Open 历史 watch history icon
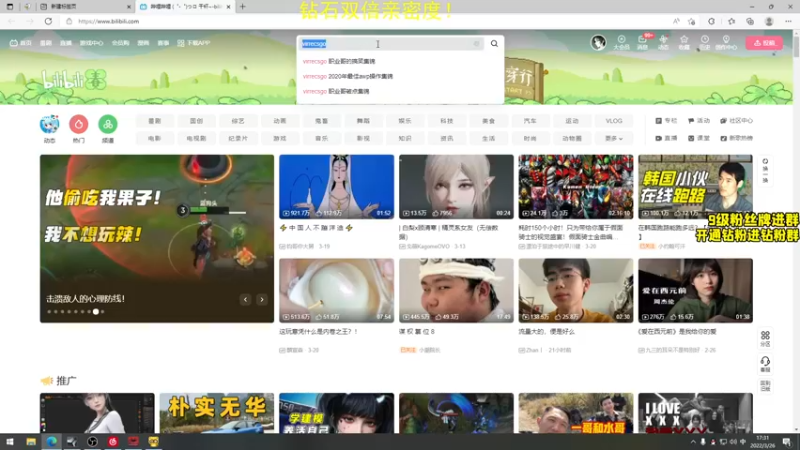The image size is (800, 450). click(x=705, y=42)
